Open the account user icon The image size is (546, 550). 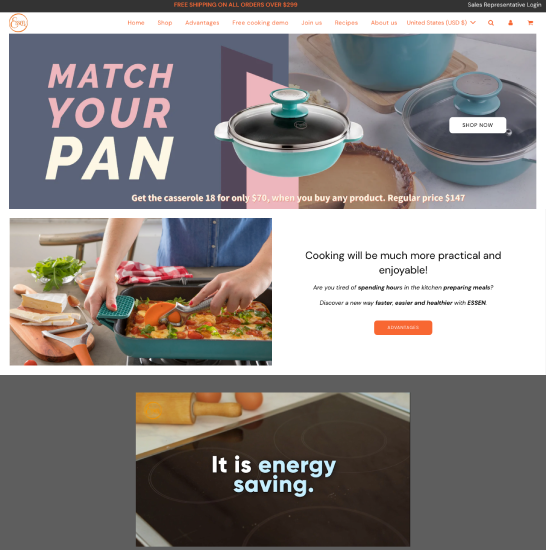coord(511,23)
